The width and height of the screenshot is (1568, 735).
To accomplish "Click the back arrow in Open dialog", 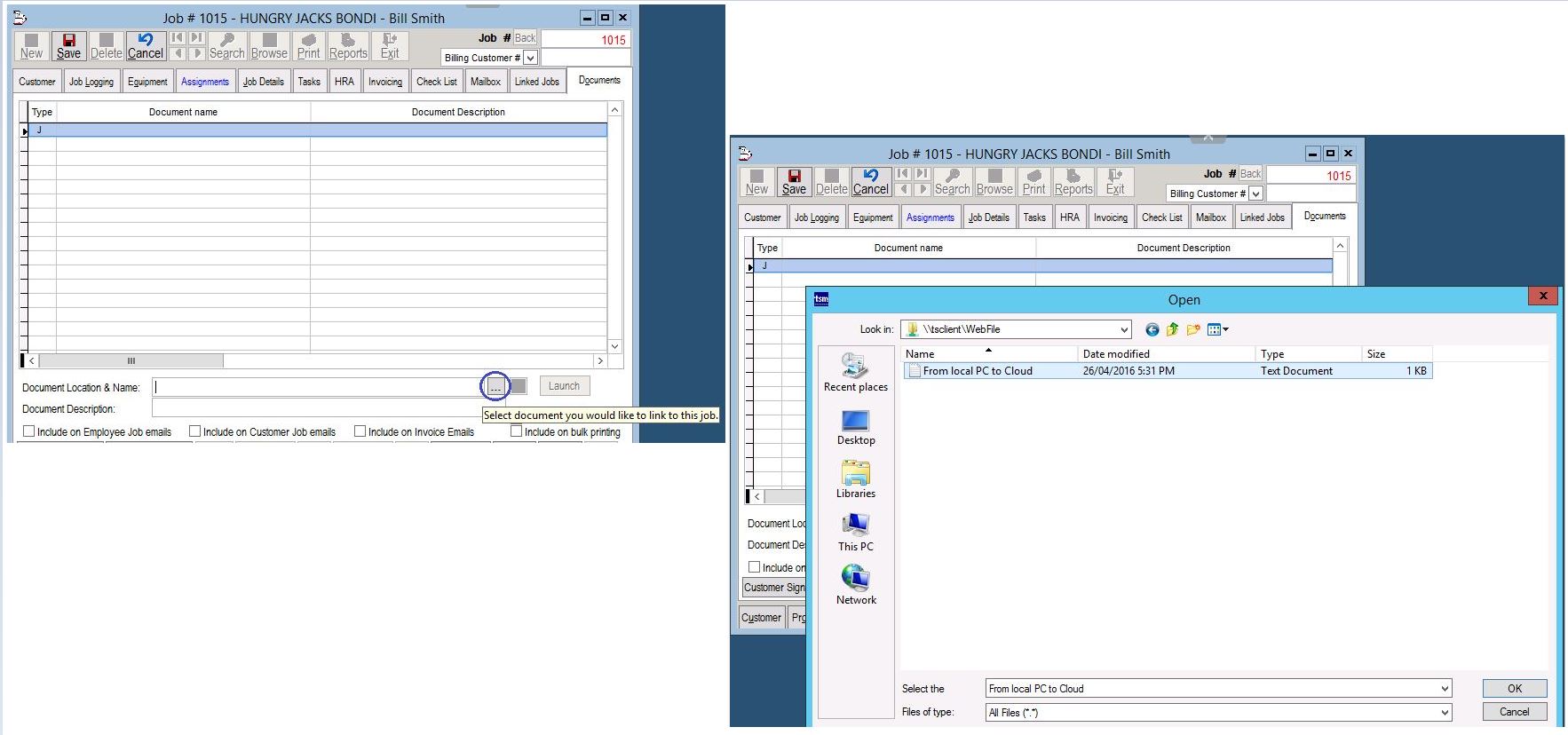I will (x=1152, y=329).
